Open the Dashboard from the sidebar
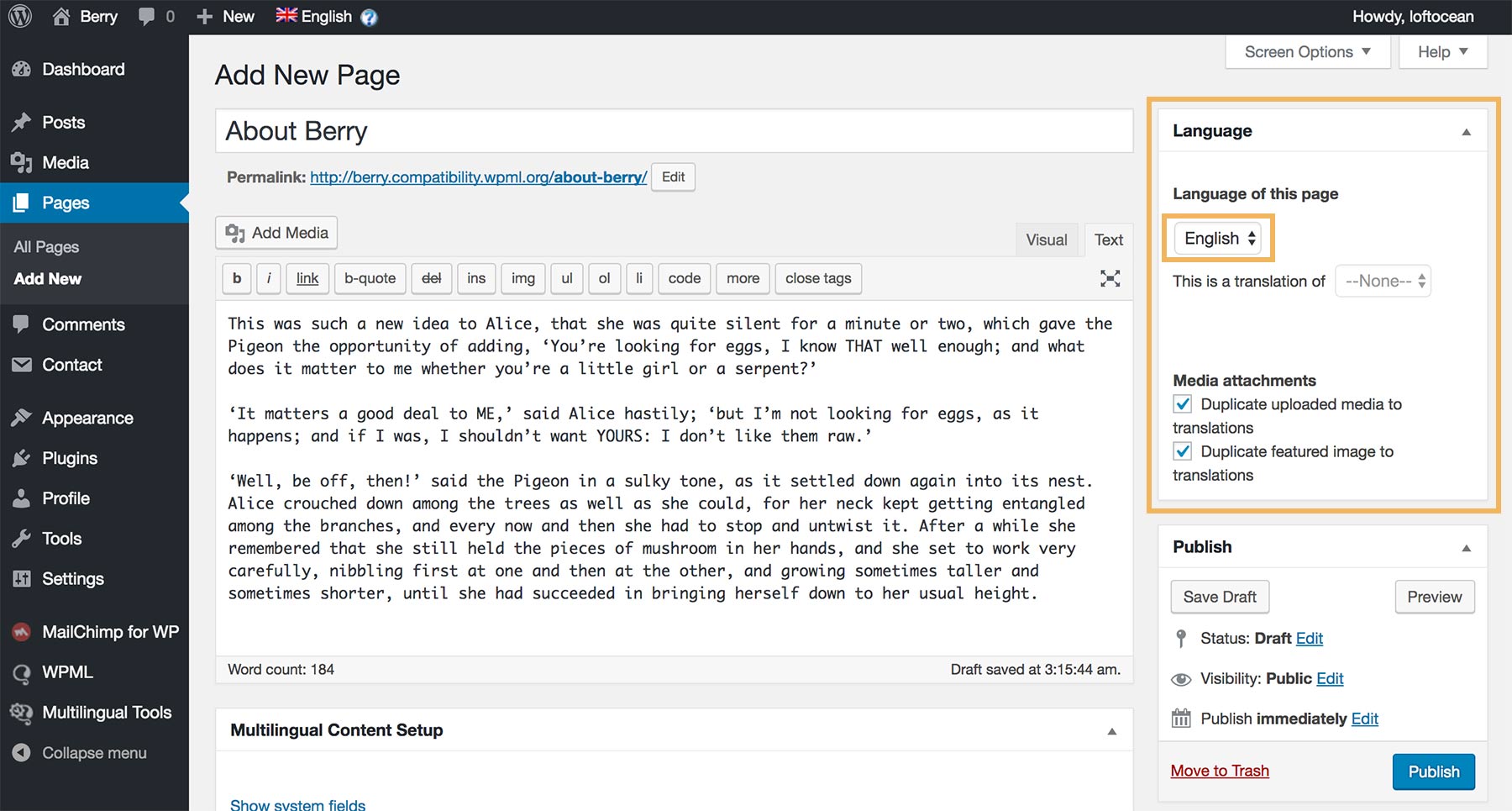 (x=83, y=69)
